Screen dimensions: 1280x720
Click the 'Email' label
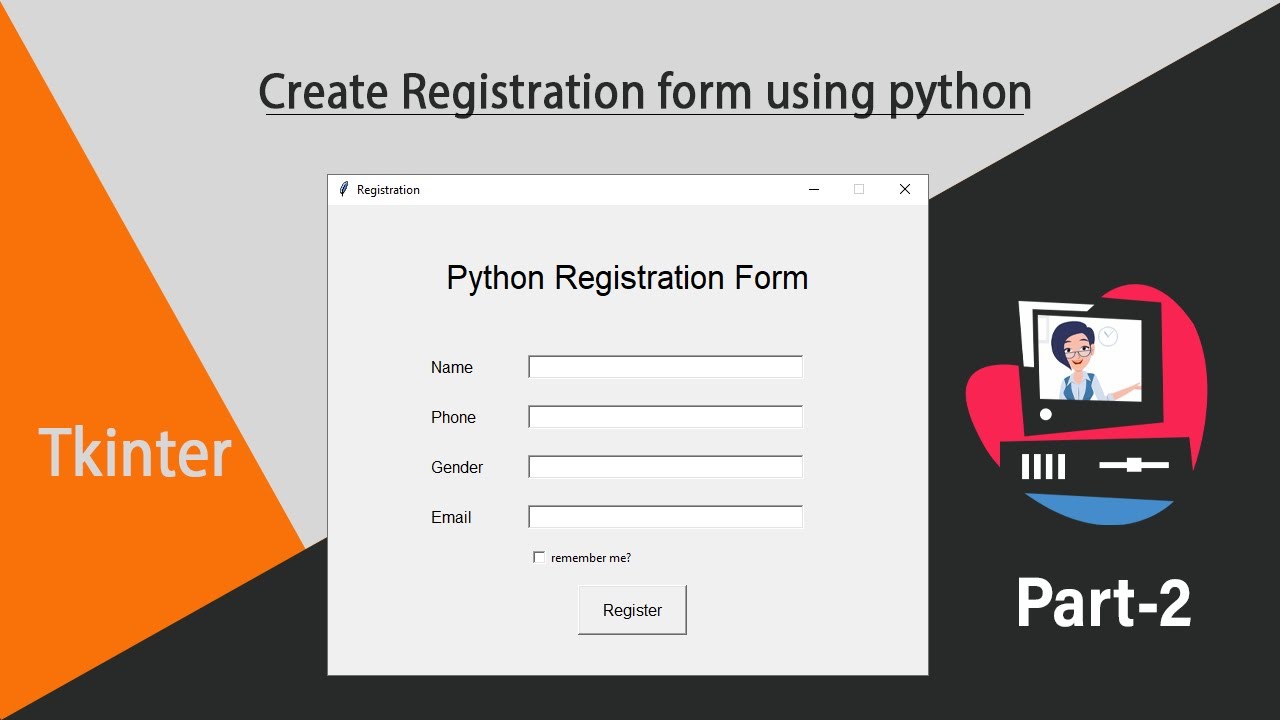[451, 518]
